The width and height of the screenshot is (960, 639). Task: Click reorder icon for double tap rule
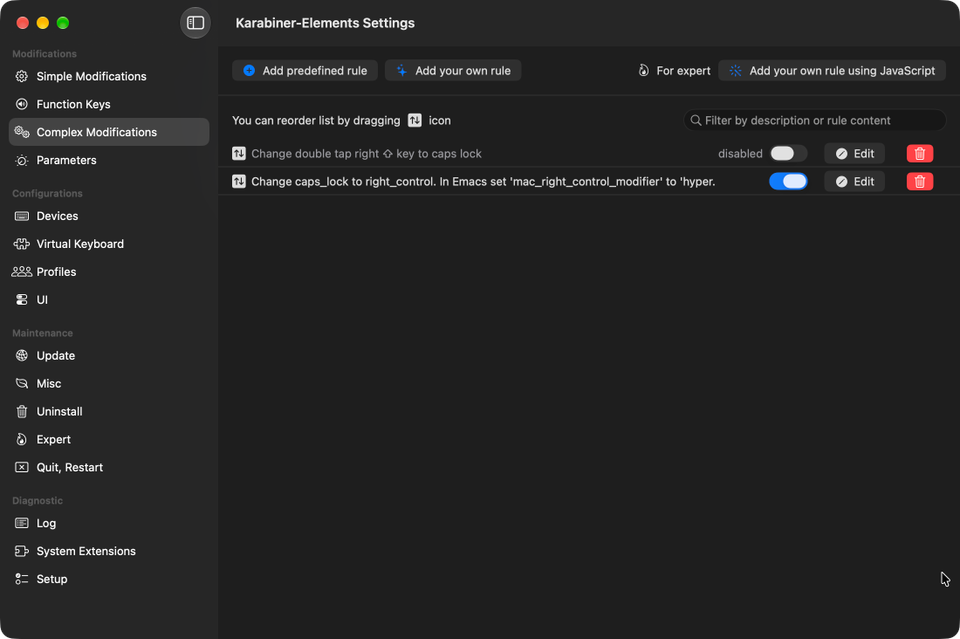click(x=239, y=154)
